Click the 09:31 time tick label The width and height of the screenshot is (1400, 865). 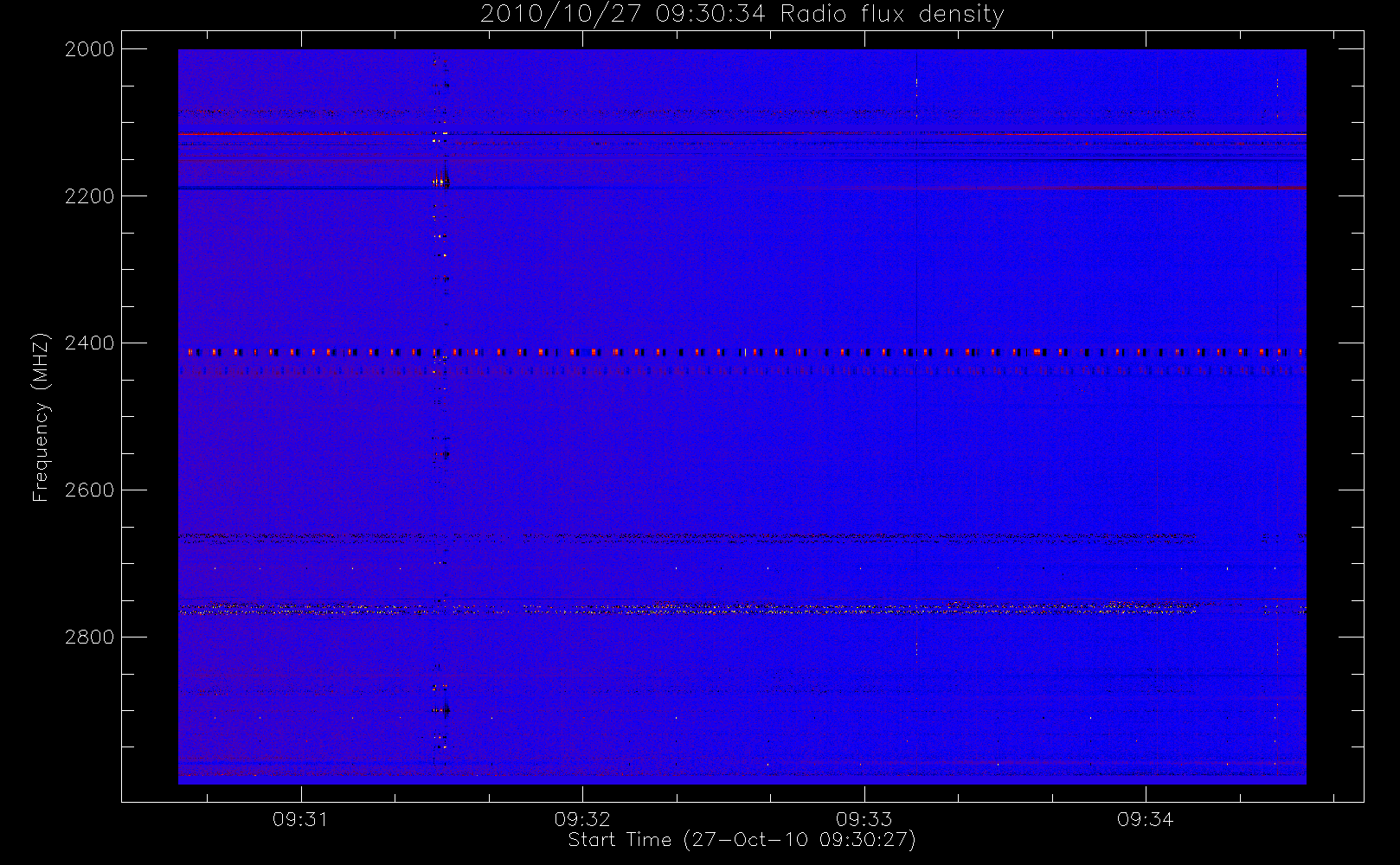300,819
